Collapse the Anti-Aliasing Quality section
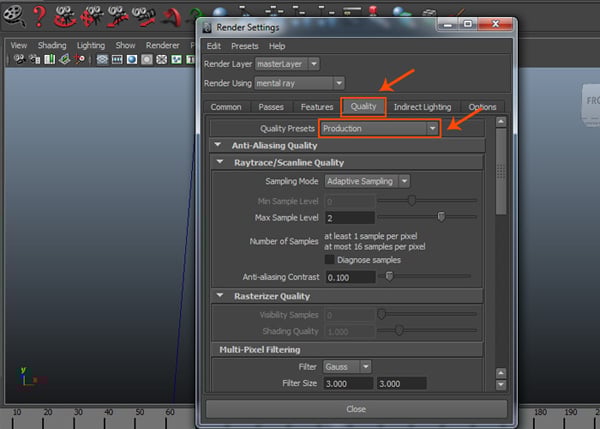Screen dimensions: 600x429 tap(218, 145)
